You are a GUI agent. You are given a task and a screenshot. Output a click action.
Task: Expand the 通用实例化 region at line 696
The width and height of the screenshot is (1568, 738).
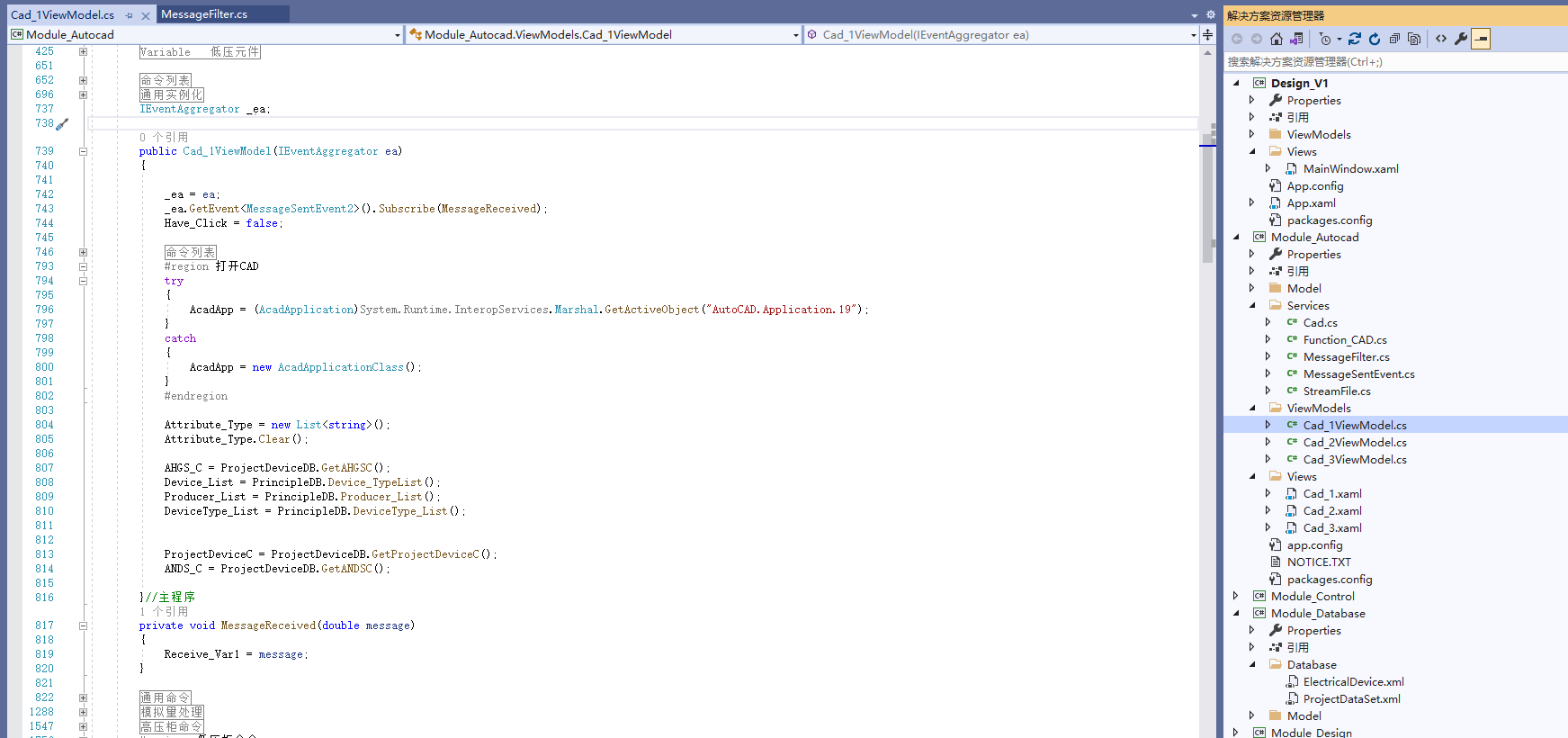(83, 94)
